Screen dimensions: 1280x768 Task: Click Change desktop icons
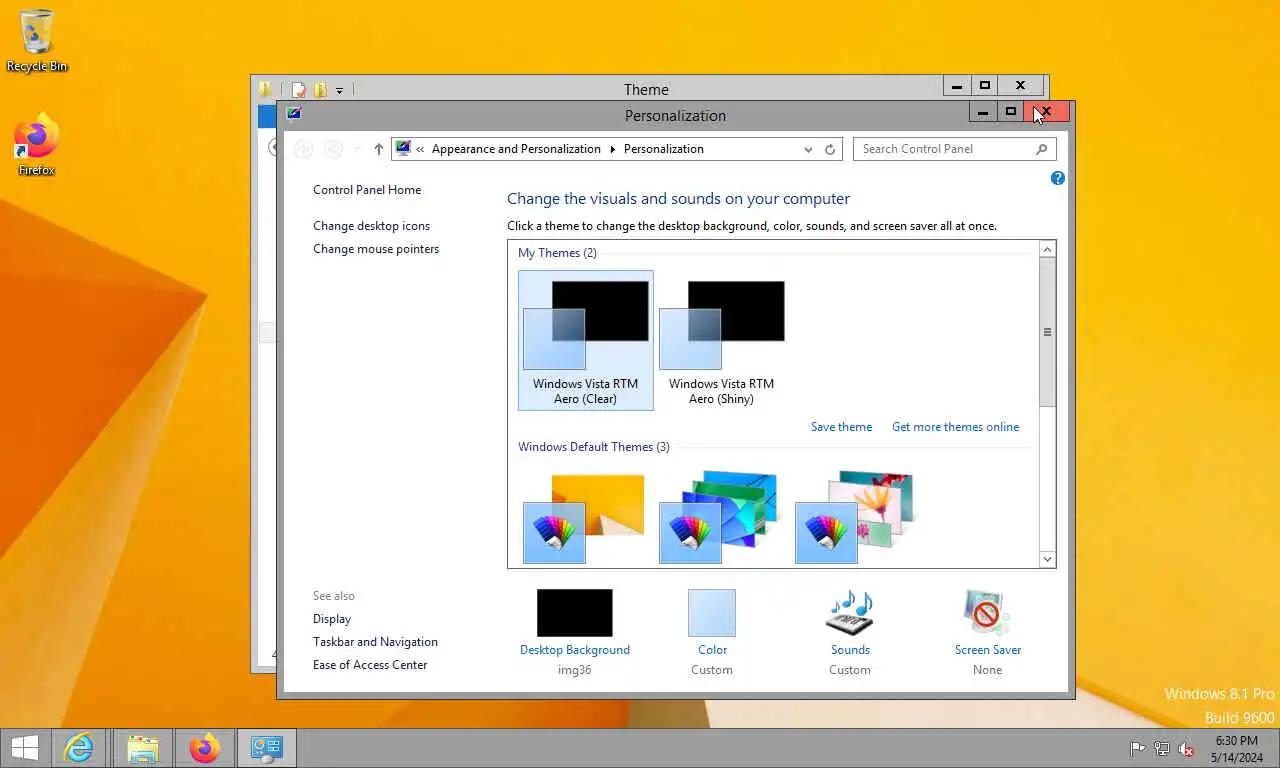(x=371, y=226)
